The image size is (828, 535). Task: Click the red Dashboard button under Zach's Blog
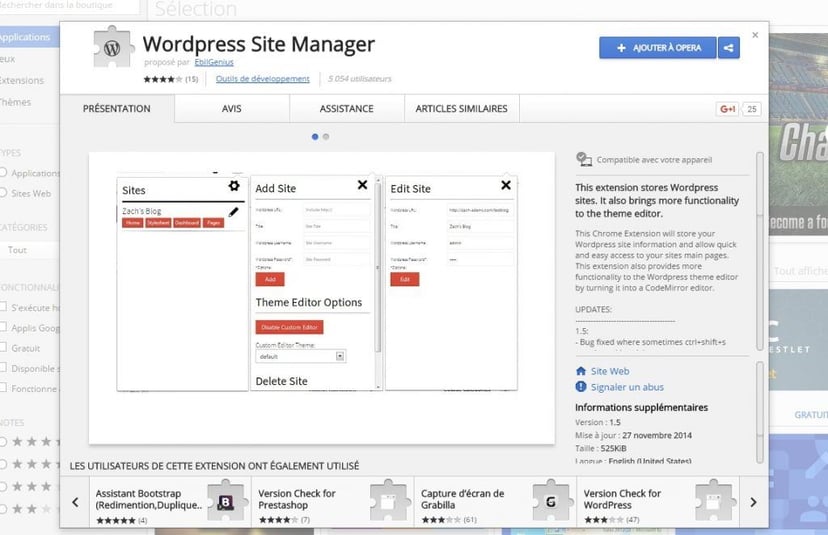(x=187, y=223)
